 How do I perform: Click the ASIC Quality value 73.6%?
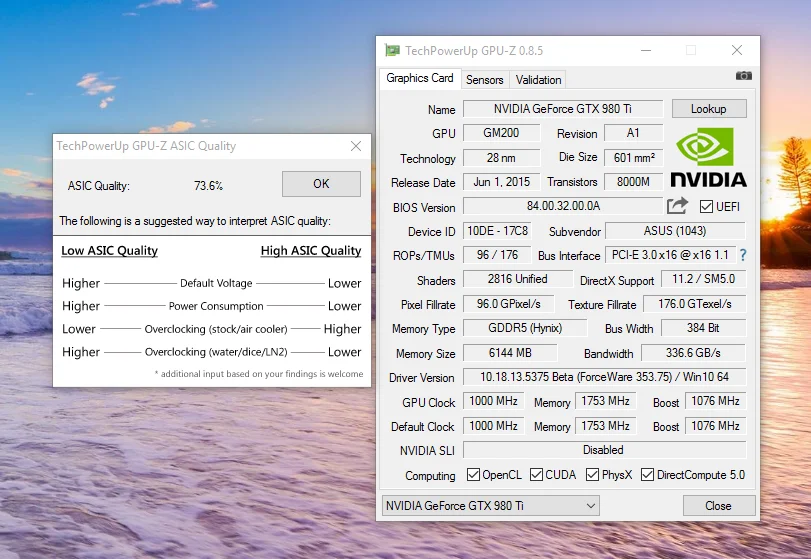pyautogui.click(x=208, y=186)
